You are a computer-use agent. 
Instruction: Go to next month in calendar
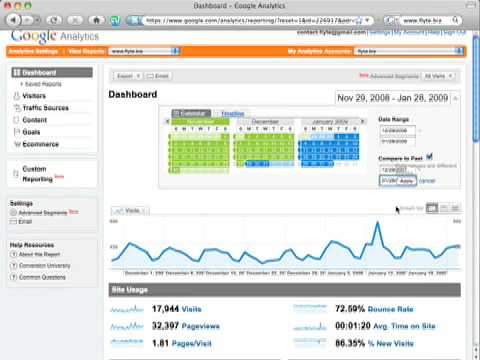pyautogui.click(x=363, y=122)
